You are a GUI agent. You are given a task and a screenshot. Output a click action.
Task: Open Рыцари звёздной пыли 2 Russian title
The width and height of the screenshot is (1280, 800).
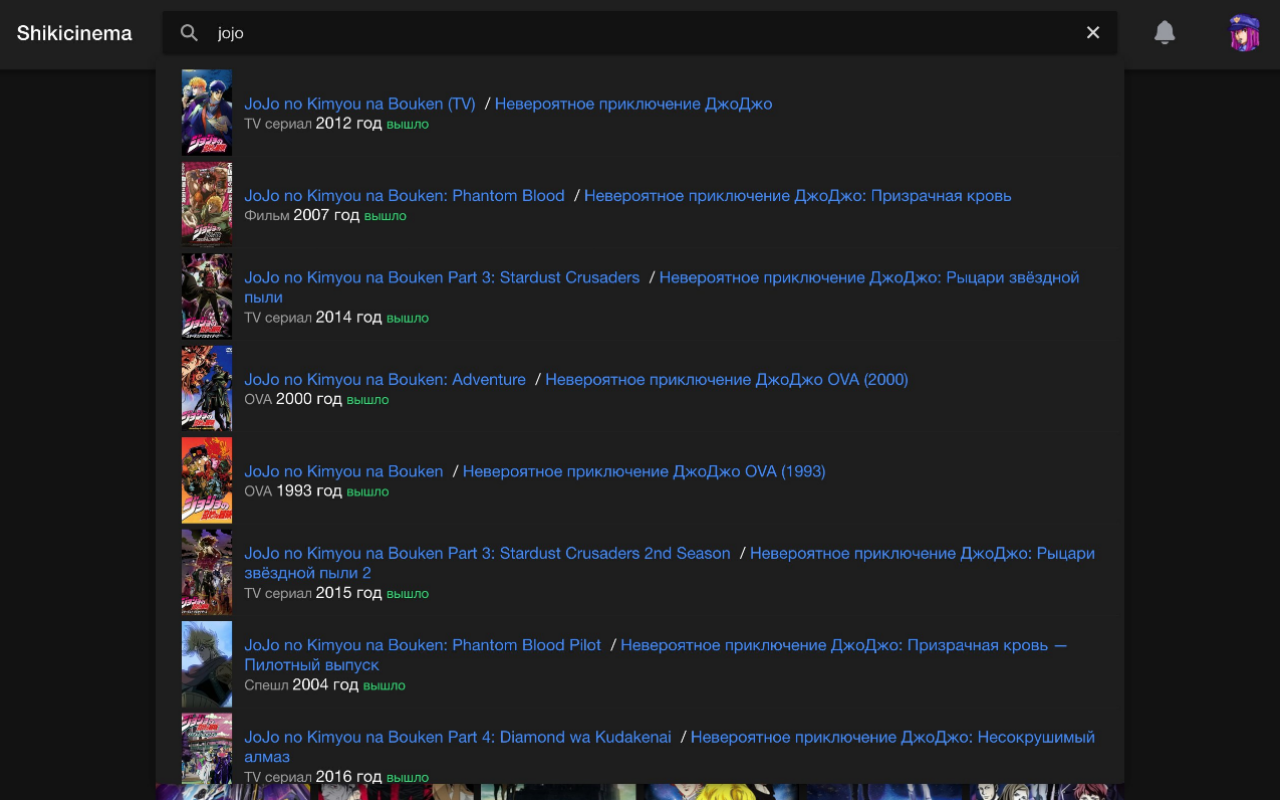point(670,564)
